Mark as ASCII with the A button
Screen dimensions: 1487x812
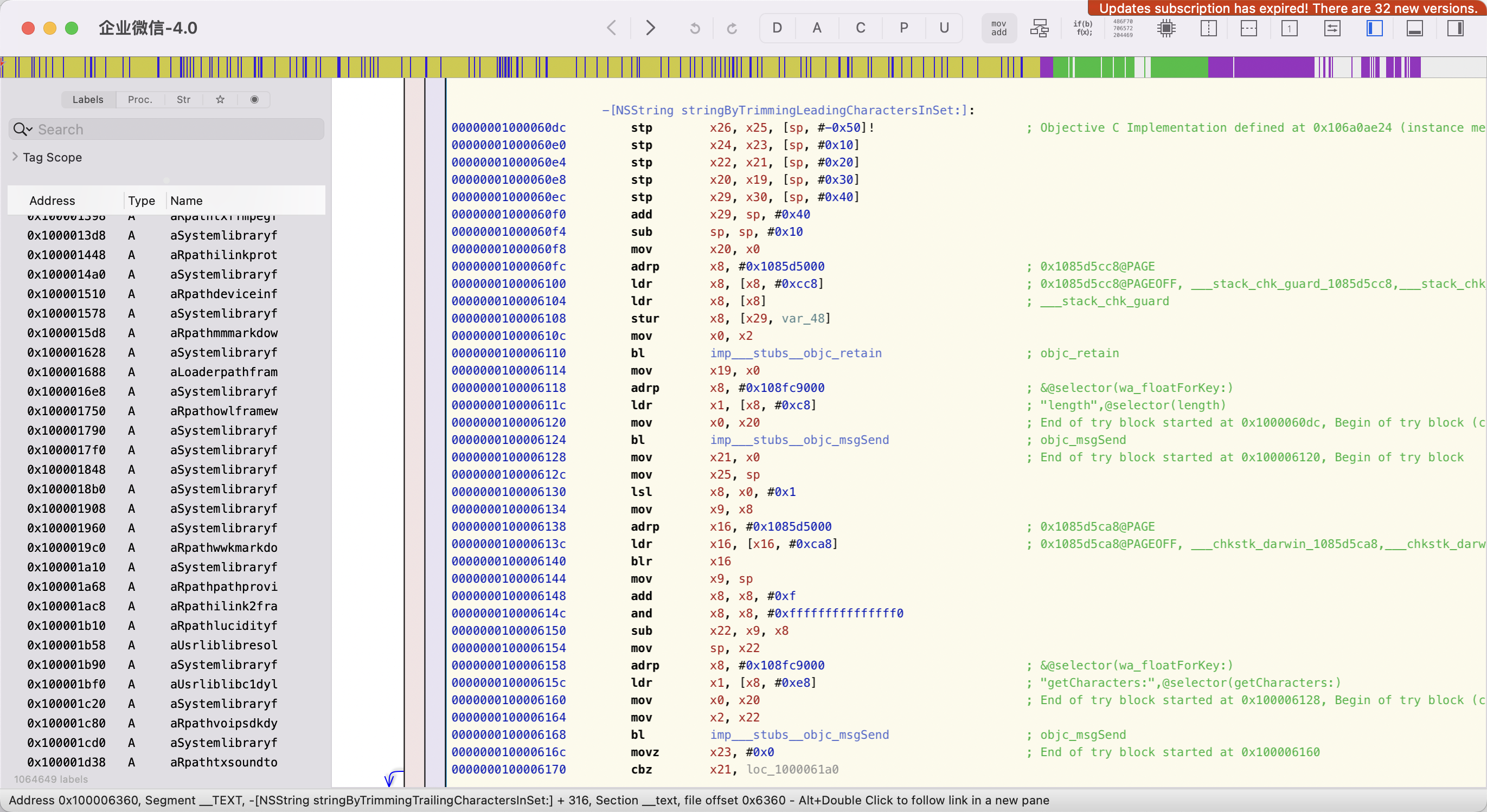(817, 28)
